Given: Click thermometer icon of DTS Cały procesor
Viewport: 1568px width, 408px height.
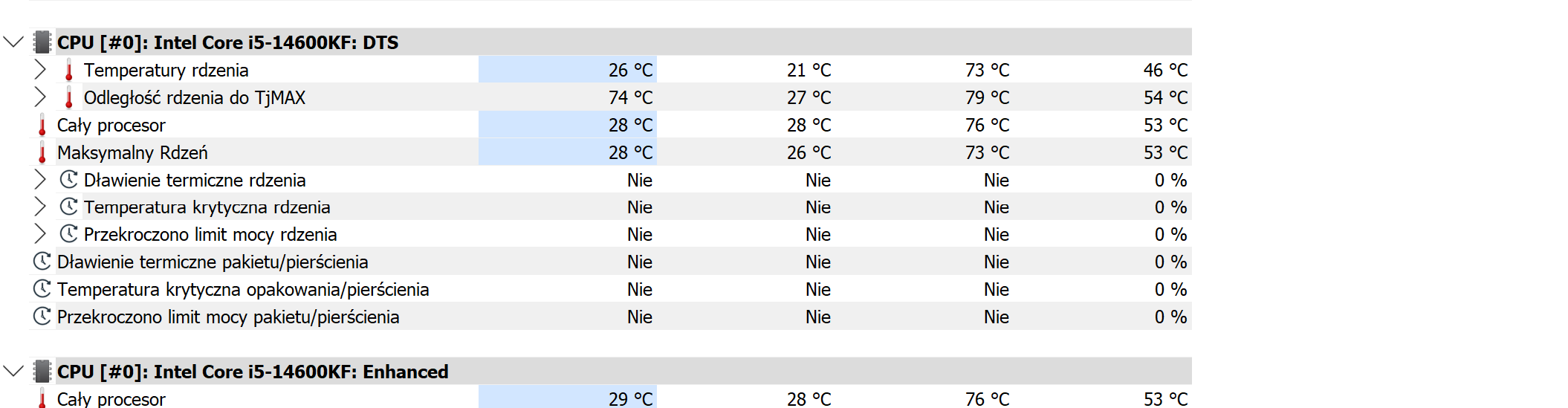Looking at the screenshot, I should click(x=42, y=125).
